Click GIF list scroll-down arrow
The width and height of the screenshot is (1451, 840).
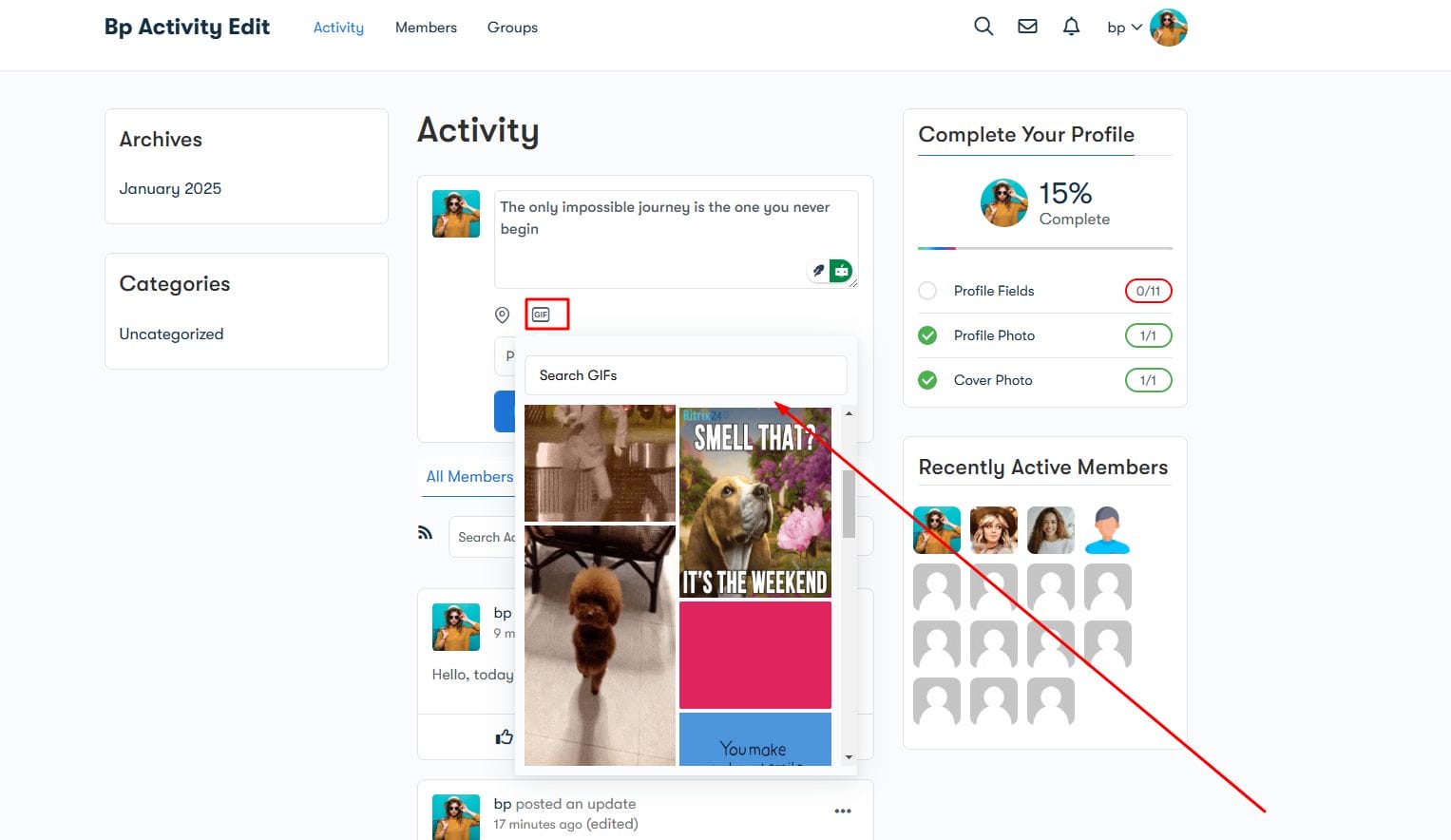tap(849, 757)
